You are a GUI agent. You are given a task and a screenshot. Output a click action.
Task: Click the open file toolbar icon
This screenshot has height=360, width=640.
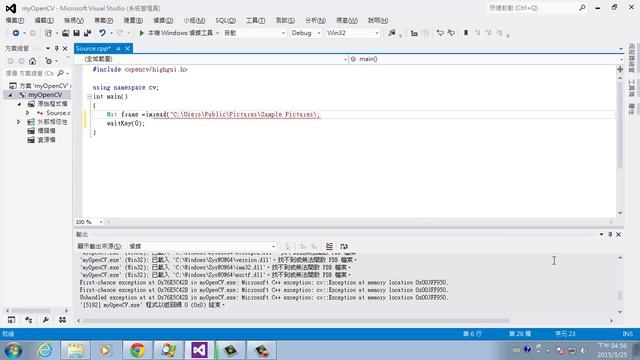(65, 33)
